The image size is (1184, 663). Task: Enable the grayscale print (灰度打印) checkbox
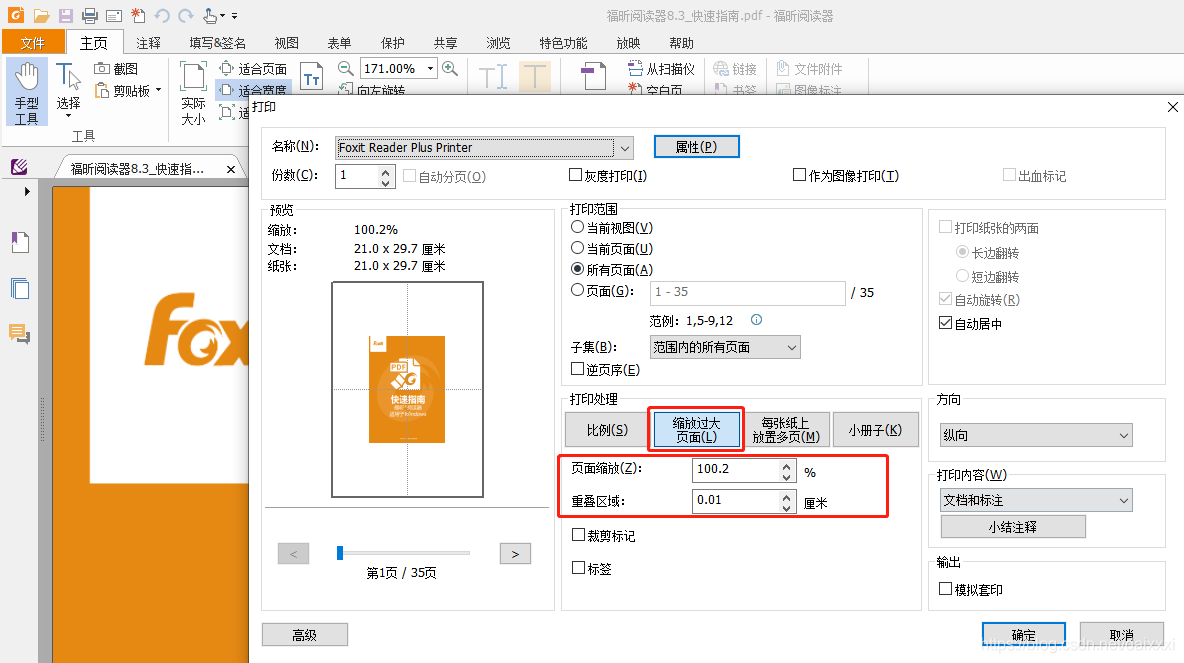pos(575,175)
